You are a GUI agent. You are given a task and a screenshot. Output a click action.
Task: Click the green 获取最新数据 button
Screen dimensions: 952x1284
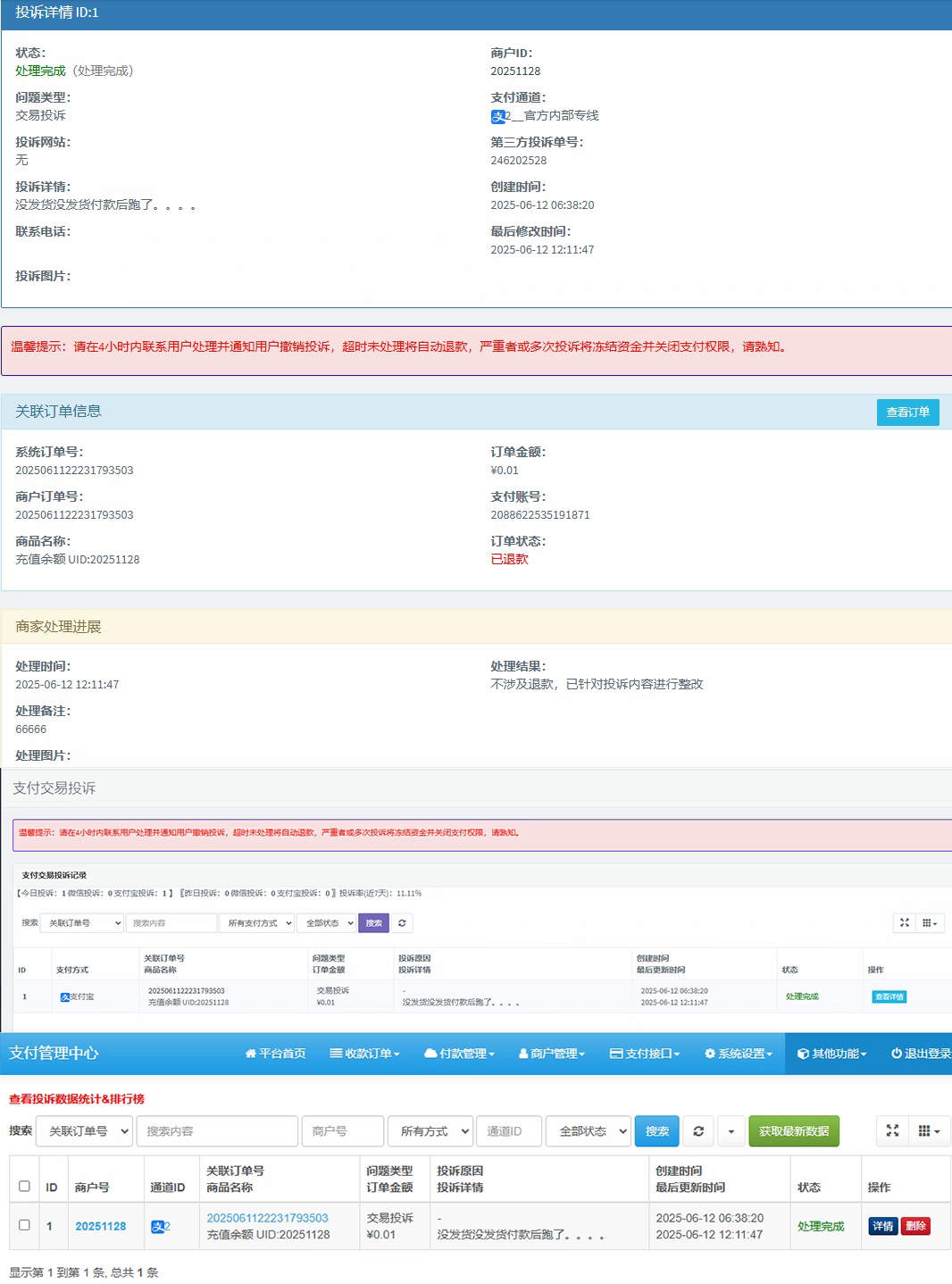click(x=793, y=1130)
